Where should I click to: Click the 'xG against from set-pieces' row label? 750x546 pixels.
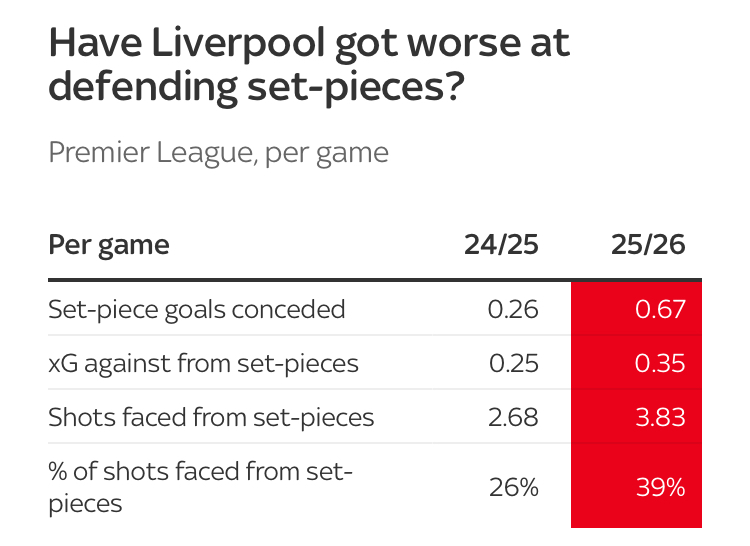(203, 363)
